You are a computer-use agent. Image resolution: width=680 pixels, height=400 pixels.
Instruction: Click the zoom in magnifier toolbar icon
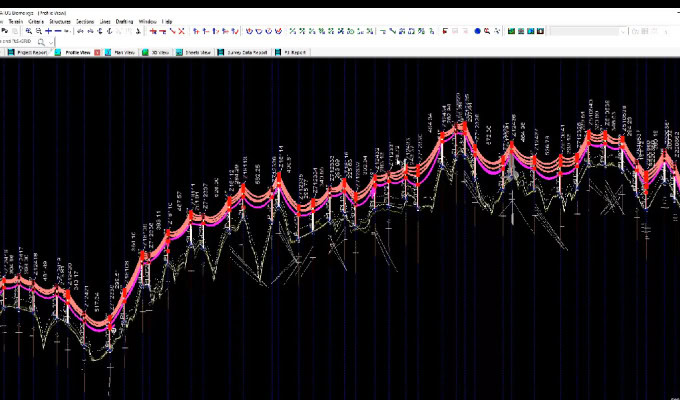(x=29, y=31)
